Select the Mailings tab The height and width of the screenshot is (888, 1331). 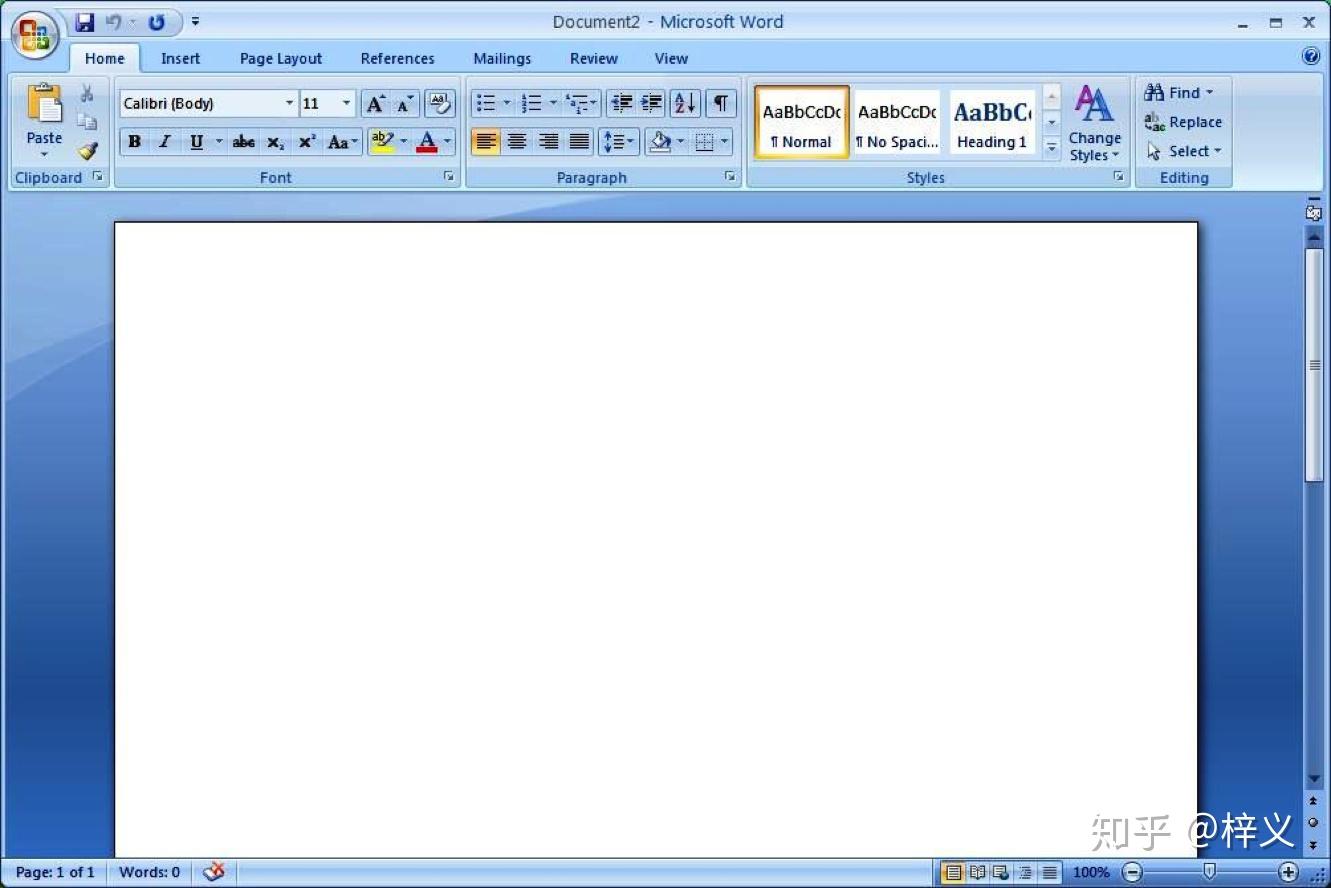pyautogui.click(x=502, y=59)
